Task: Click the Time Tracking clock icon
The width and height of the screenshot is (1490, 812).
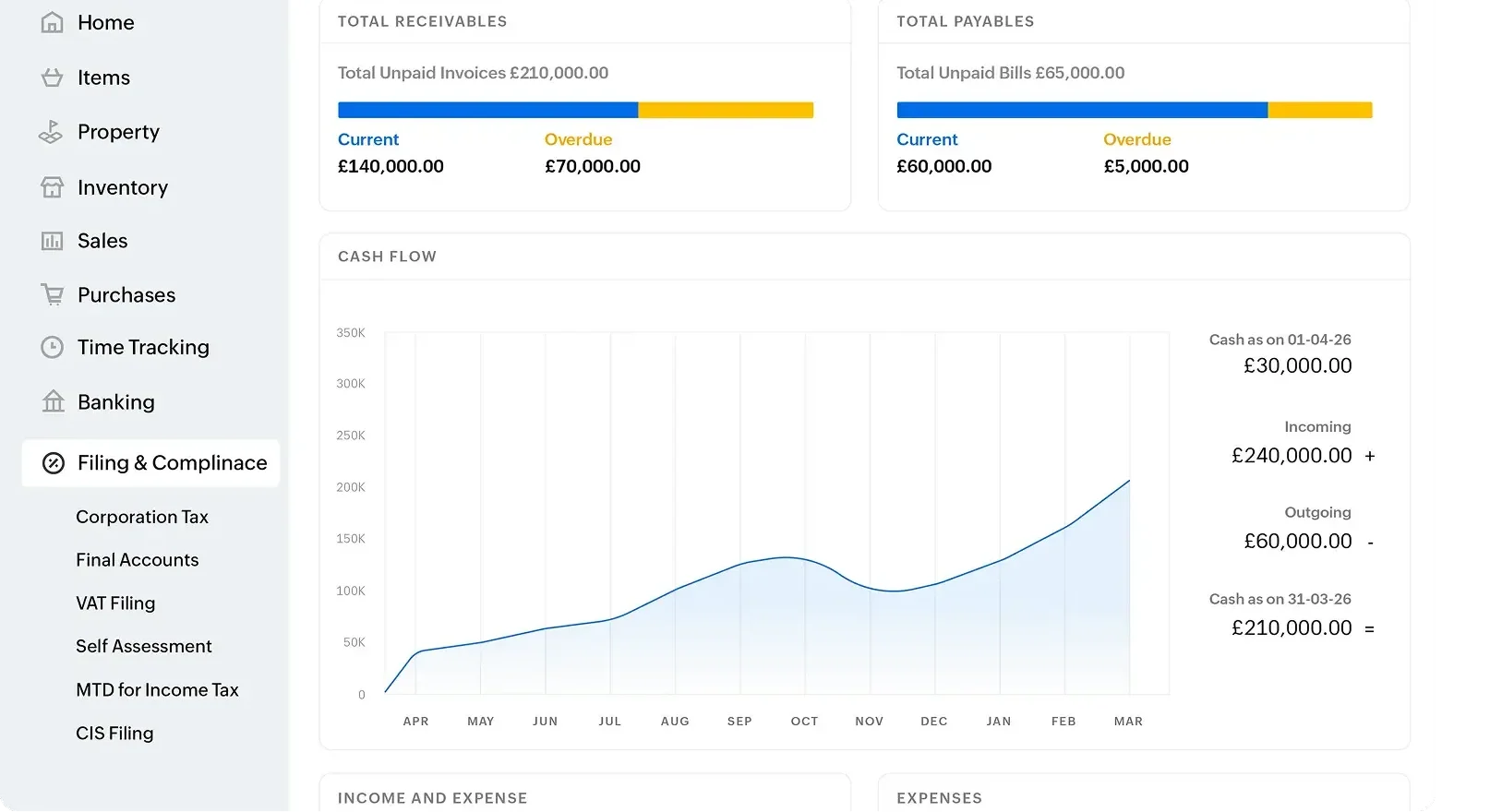Action: pyautogui.click(x=53, y=347)
